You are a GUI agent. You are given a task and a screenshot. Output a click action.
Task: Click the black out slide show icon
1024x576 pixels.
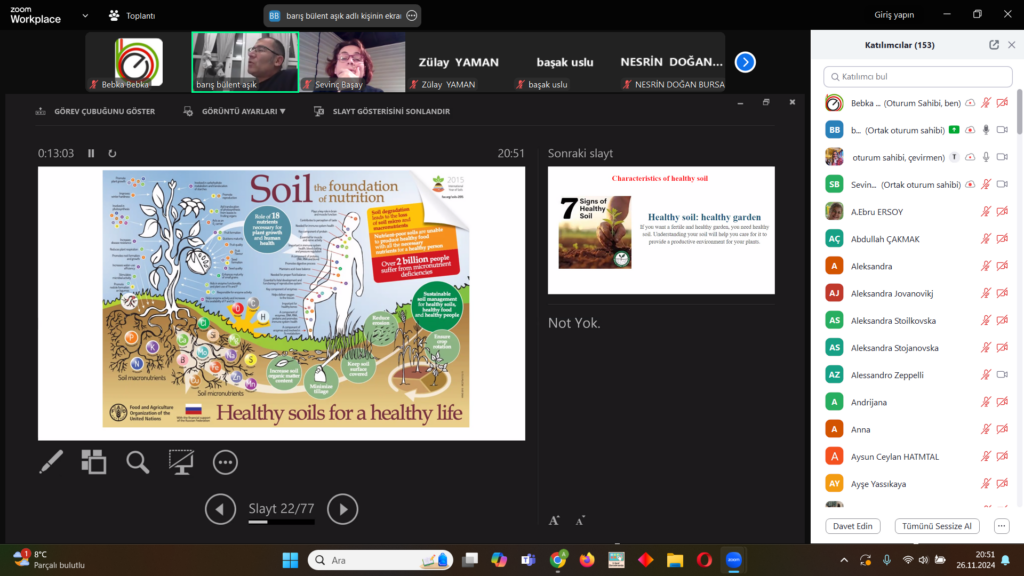181,461
